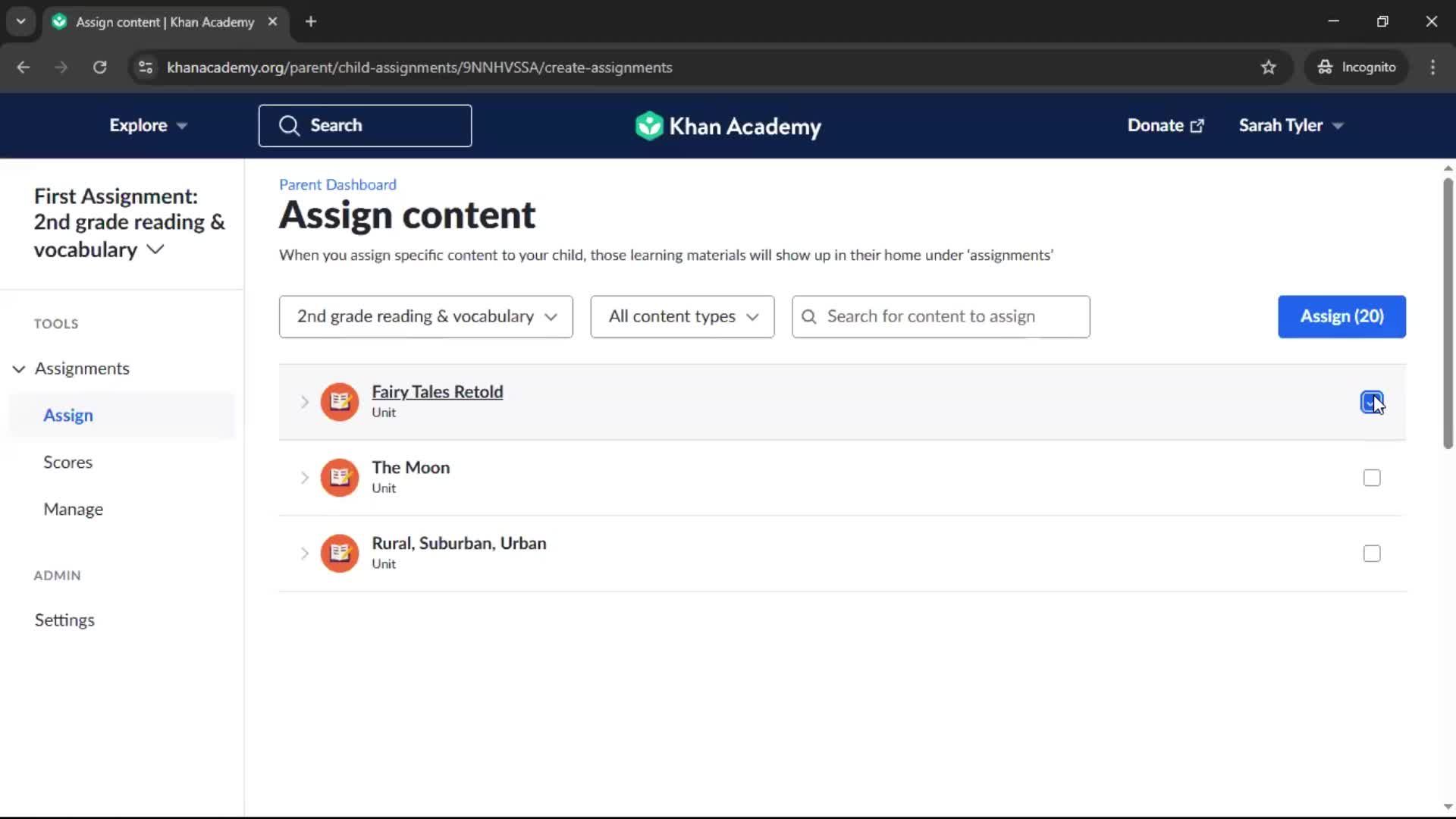Click the browser forward arrow

61,67
